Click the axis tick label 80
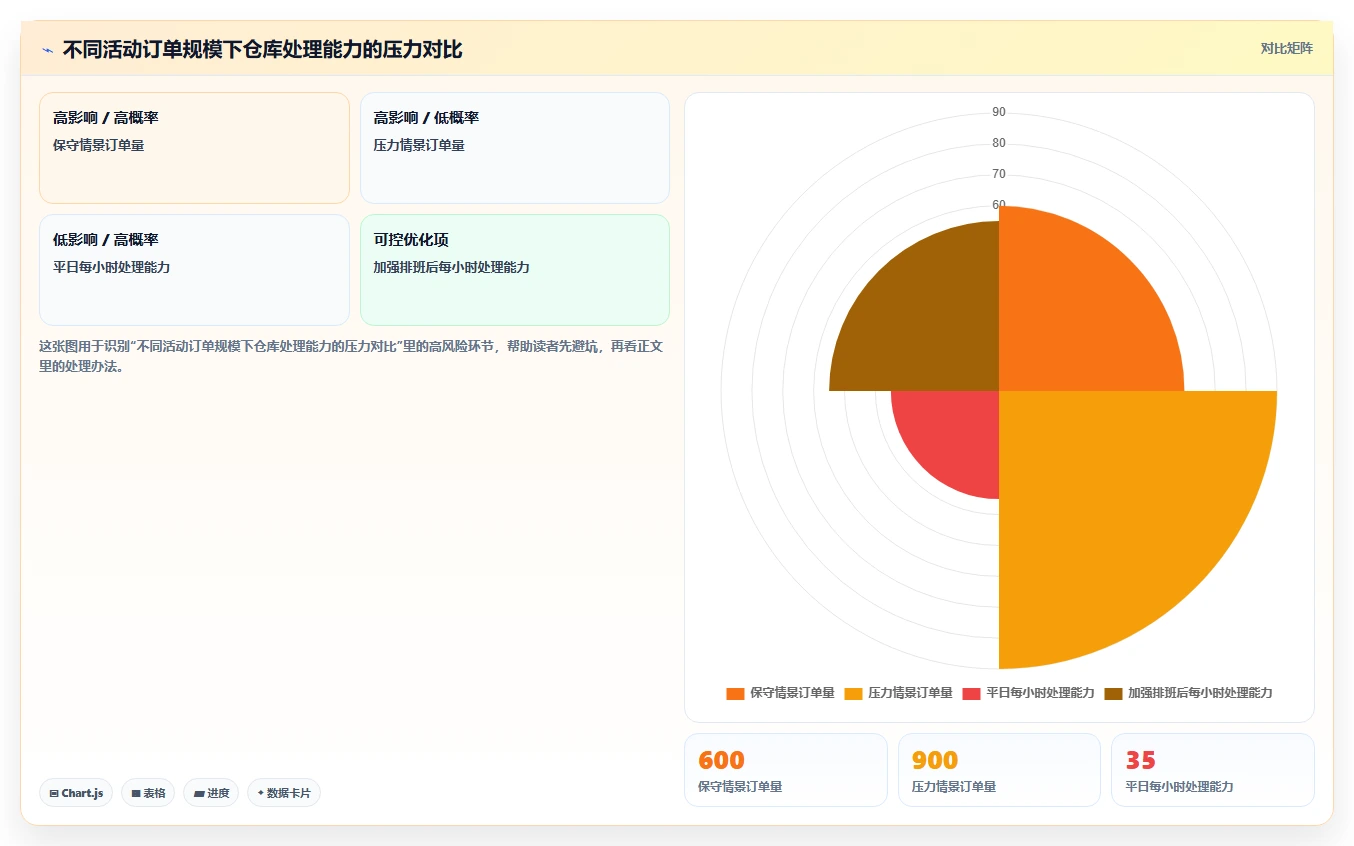Screen dimensions: 1354x846 point(999,143)
